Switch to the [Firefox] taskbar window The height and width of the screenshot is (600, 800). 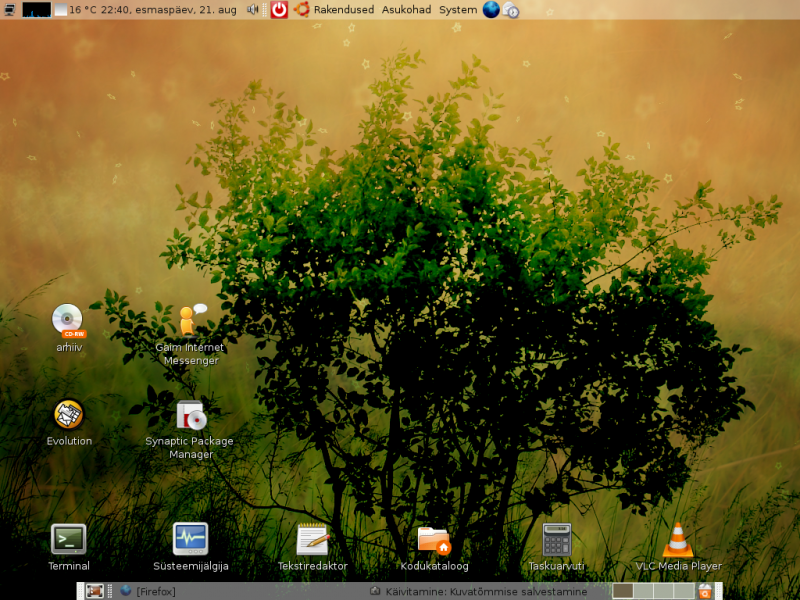(x=148, y=591)
